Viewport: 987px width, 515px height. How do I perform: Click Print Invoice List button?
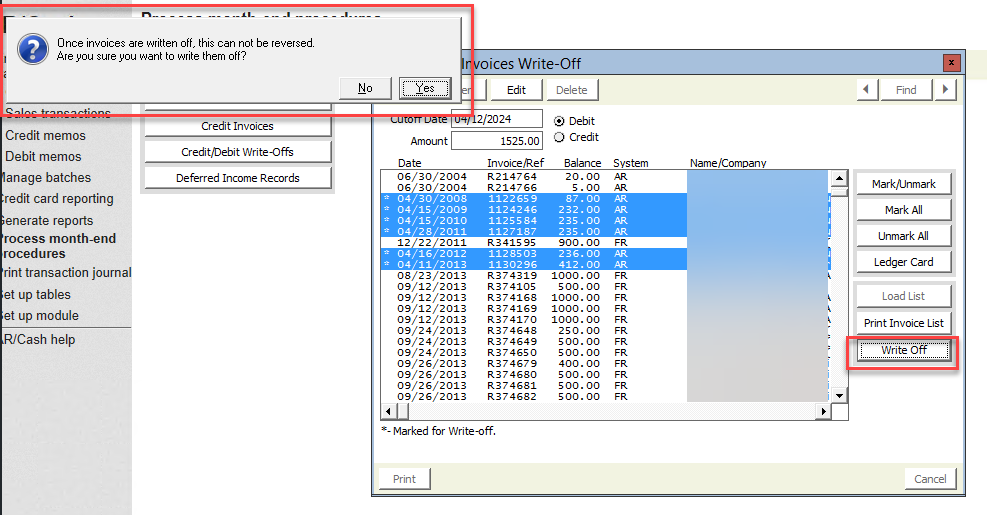pyautogui.click(x=903, y=322)
